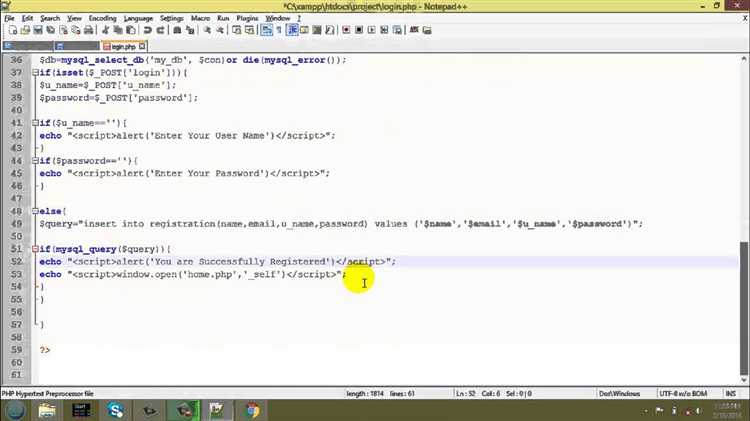Click the Close document toolbar icon
The image size is (750, 421).
tap(63, 30)
